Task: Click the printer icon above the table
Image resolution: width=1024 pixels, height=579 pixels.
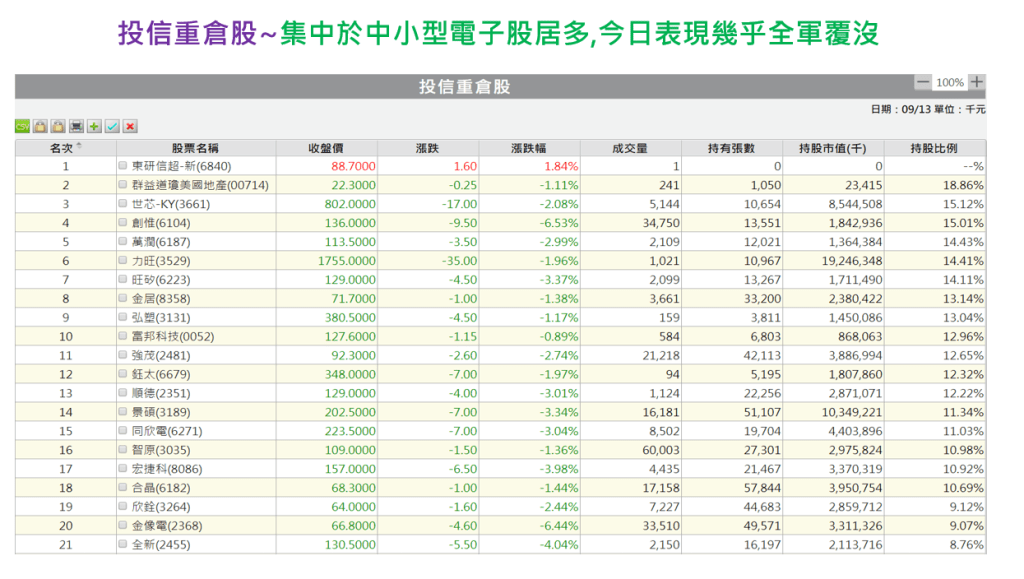Action: click(76, 126)
